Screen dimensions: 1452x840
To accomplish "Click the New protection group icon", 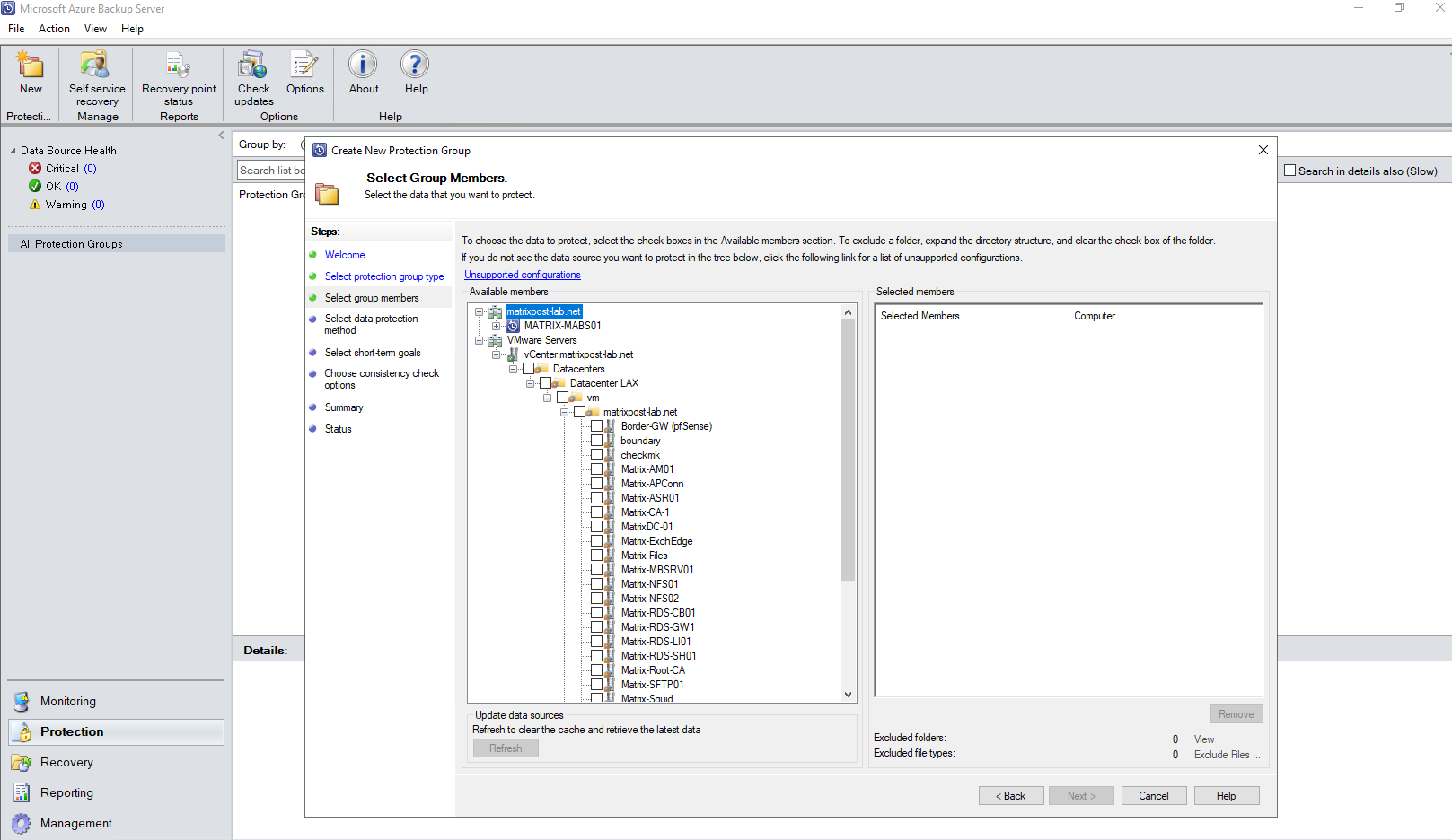I will (x=31, y=66).
